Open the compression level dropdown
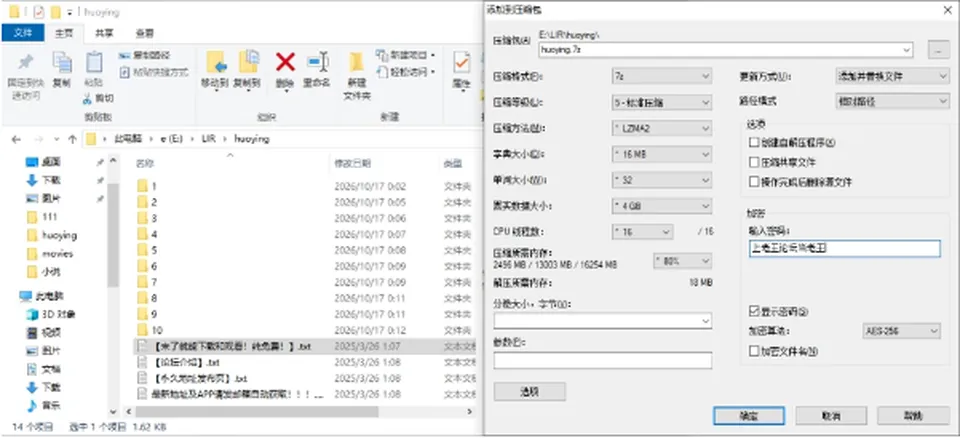Viewport: 960px width, 438px height. pos(661,102)
